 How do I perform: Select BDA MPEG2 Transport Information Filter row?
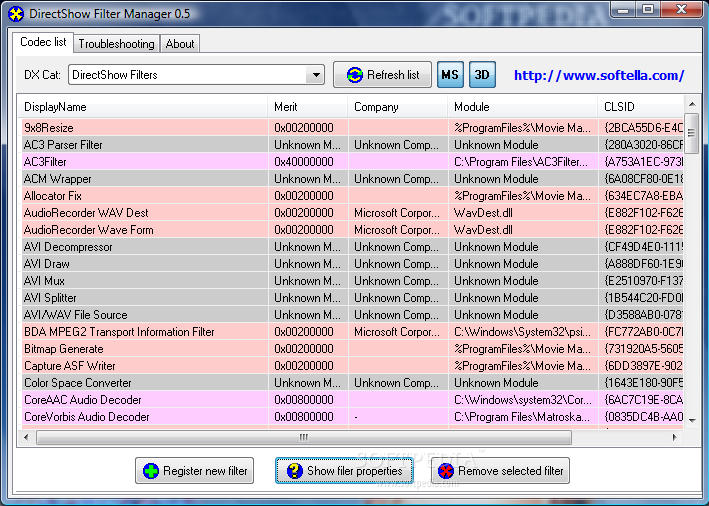[x=352, y=332]
